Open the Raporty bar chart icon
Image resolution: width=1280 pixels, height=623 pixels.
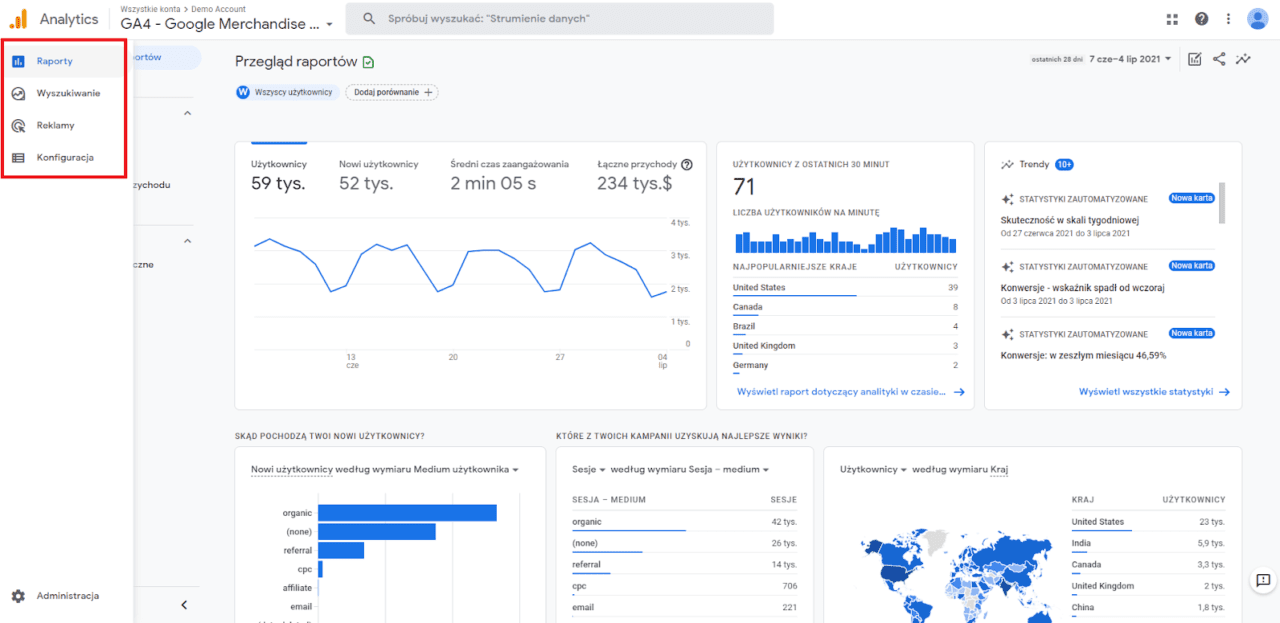pos(18,61)
